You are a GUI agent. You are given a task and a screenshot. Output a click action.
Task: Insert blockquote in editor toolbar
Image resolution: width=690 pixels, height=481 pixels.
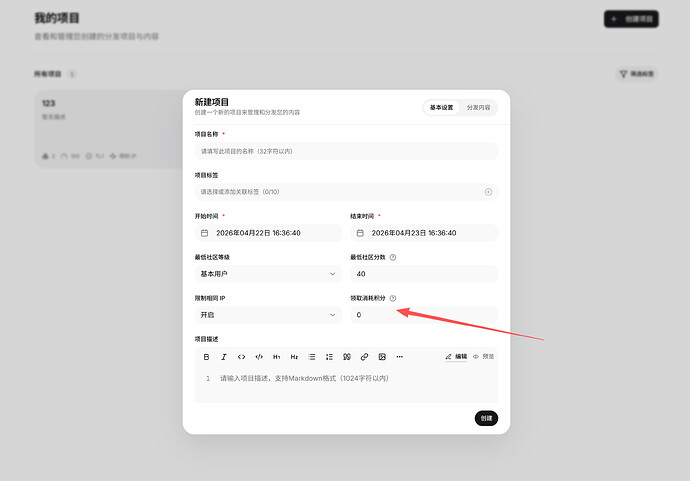click(x=347, y=357)
